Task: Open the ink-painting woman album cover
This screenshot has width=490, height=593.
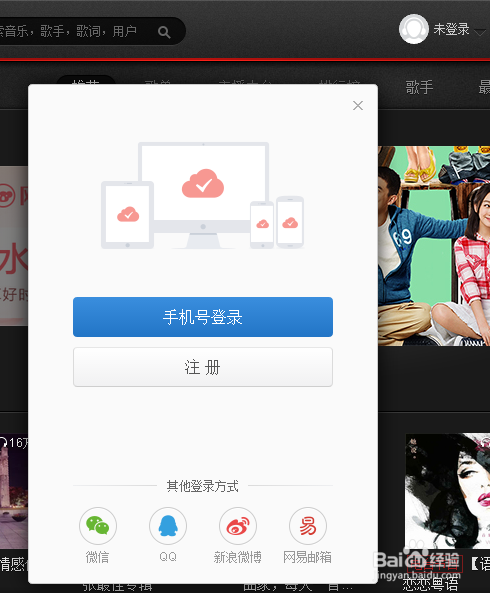Action: [448, 491]
